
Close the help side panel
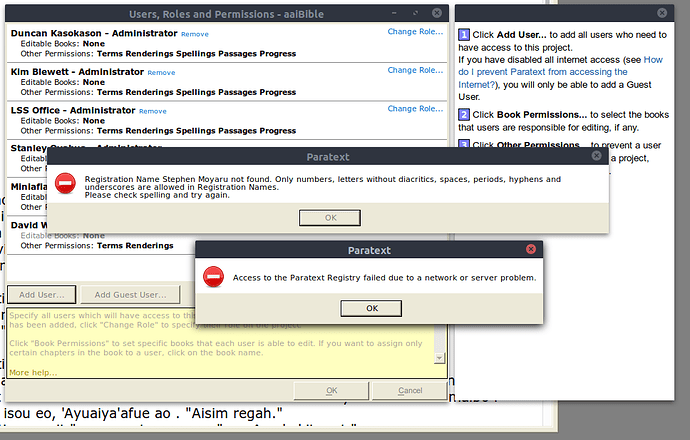(662, 13)
